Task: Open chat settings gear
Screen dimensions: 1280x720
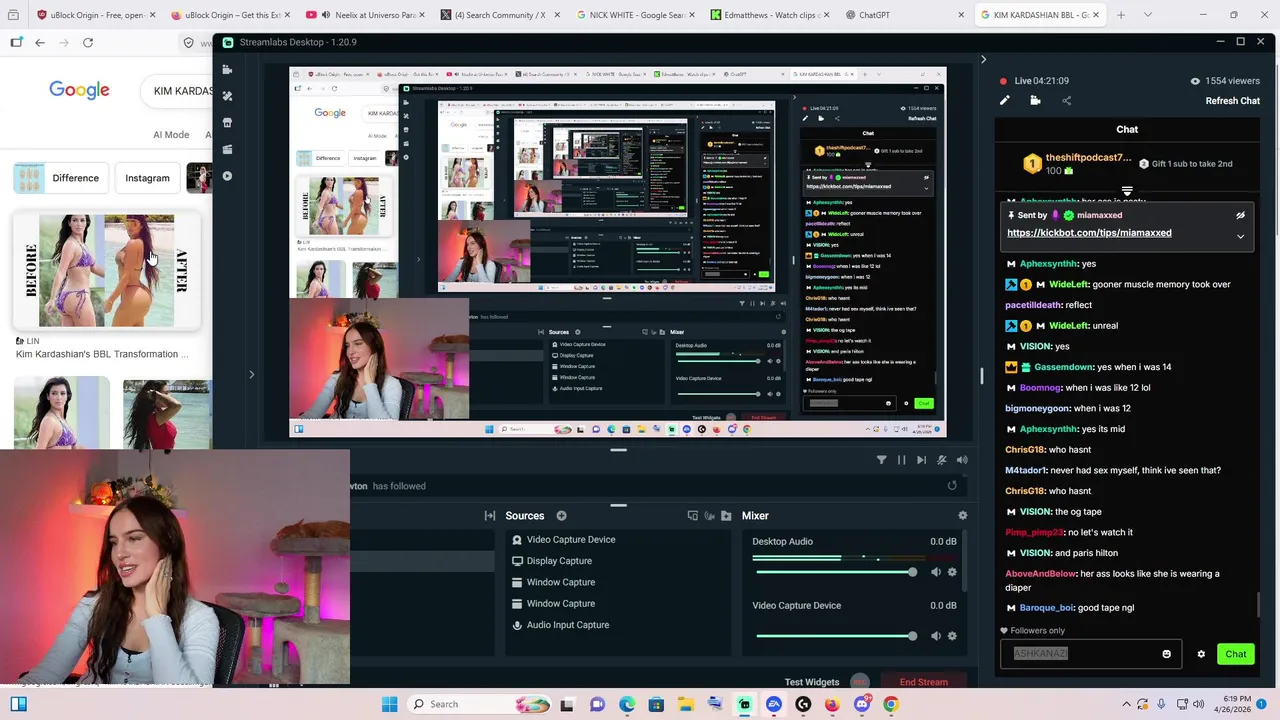Action: tap(1201, 654)
